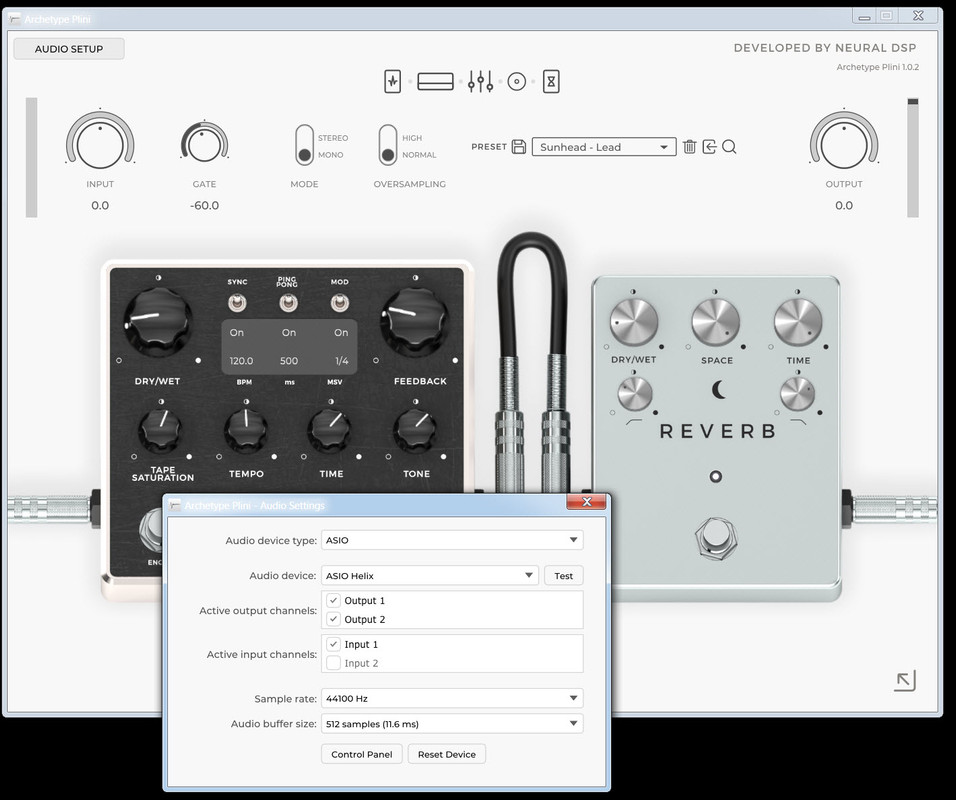956x800 pixels.
Task: Click the delay DRY/WET knob
Action: point(159,322)
